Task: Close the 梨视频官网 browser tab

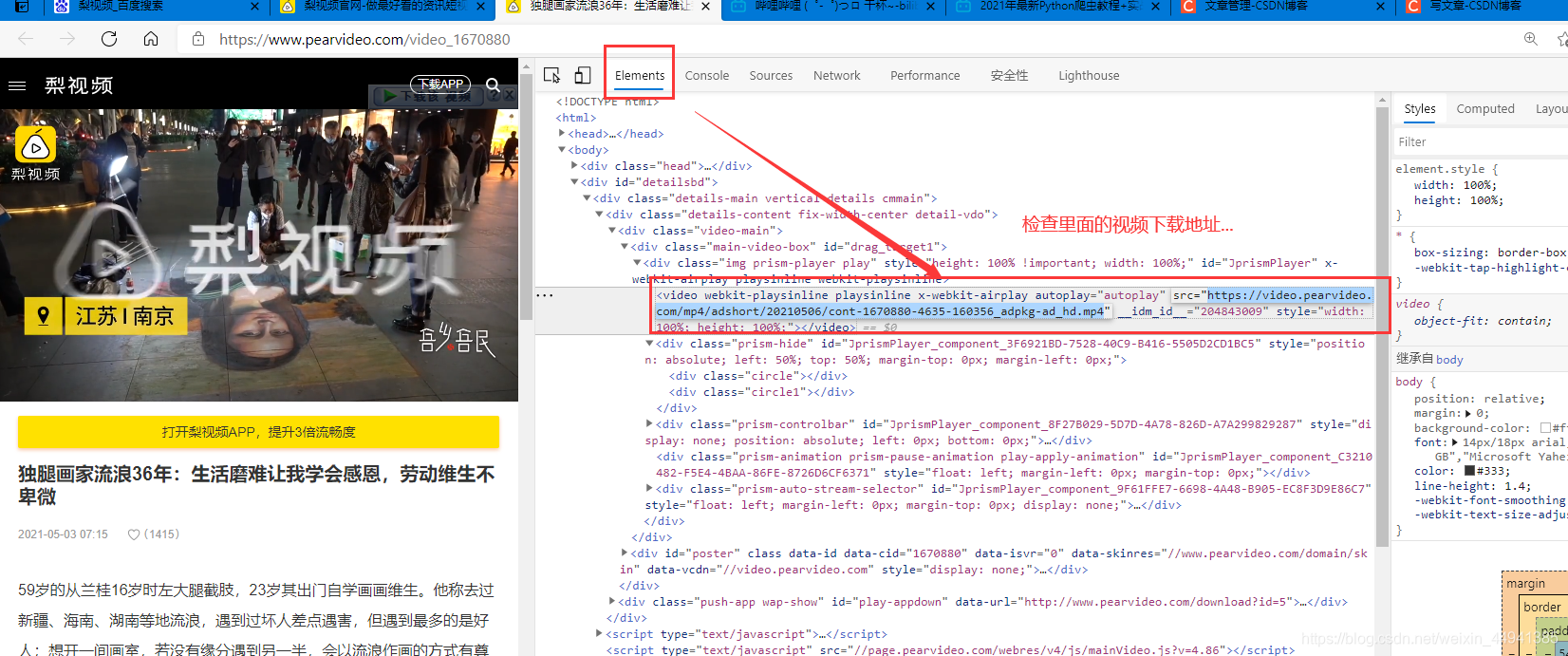Action: (481, 7)
